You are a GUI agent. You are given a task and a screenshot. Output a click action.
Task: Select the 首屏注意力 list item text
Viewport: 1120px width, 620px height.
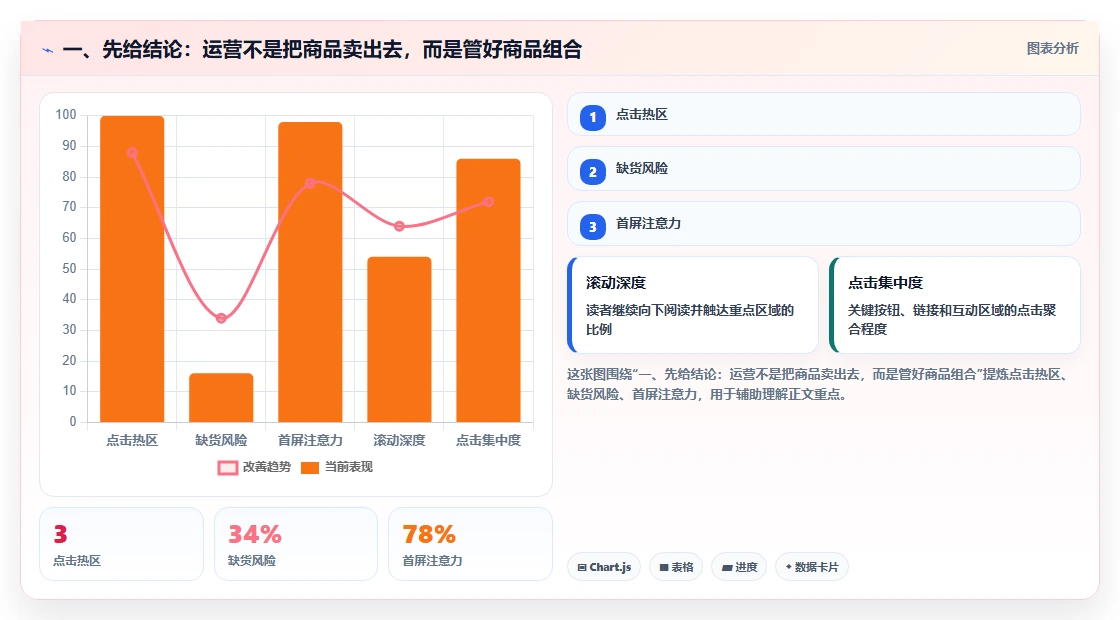click(x=648, y=224)
